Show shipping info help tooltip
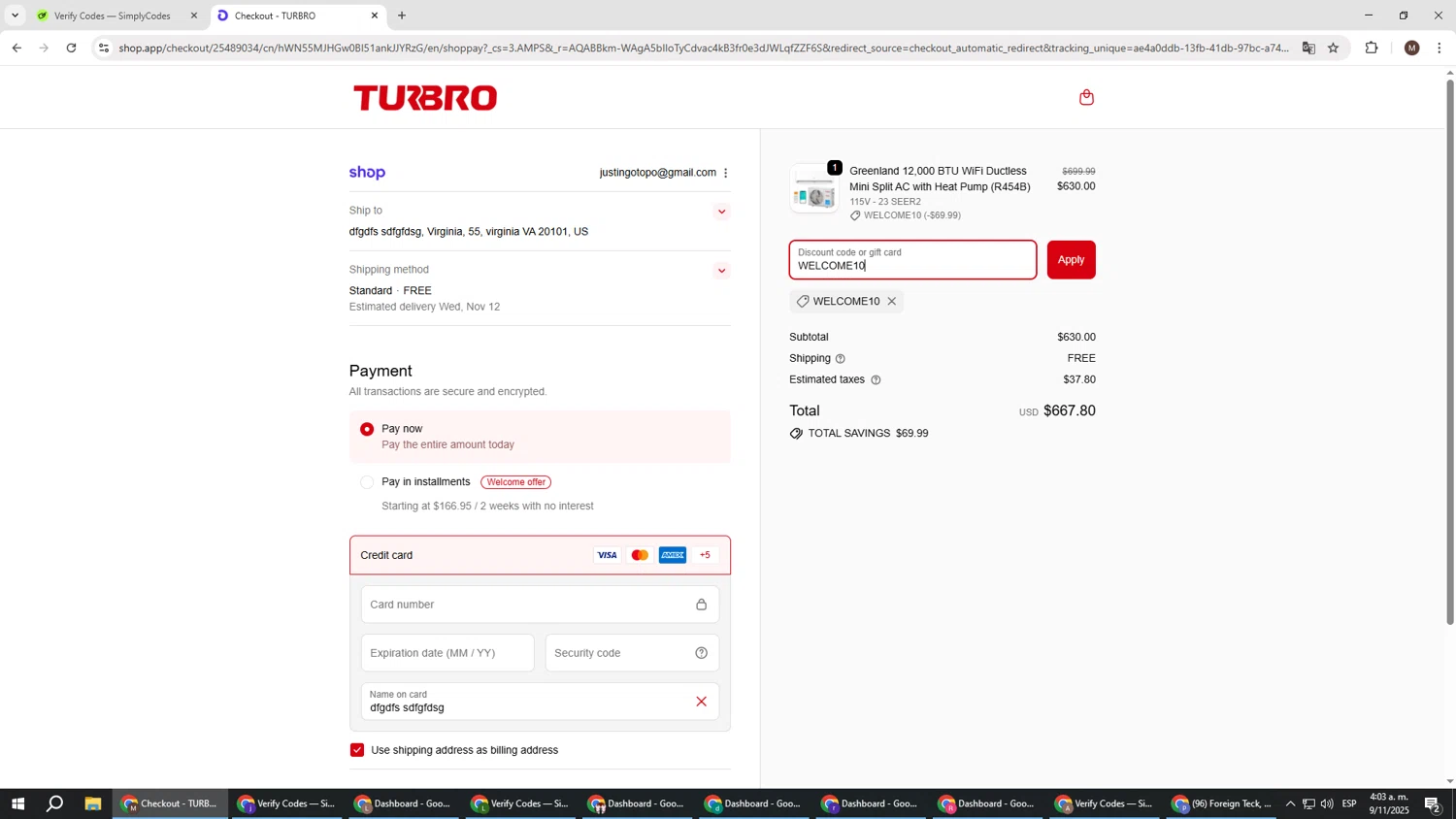Screen dimensions: 1456x819 coord(840,359)
